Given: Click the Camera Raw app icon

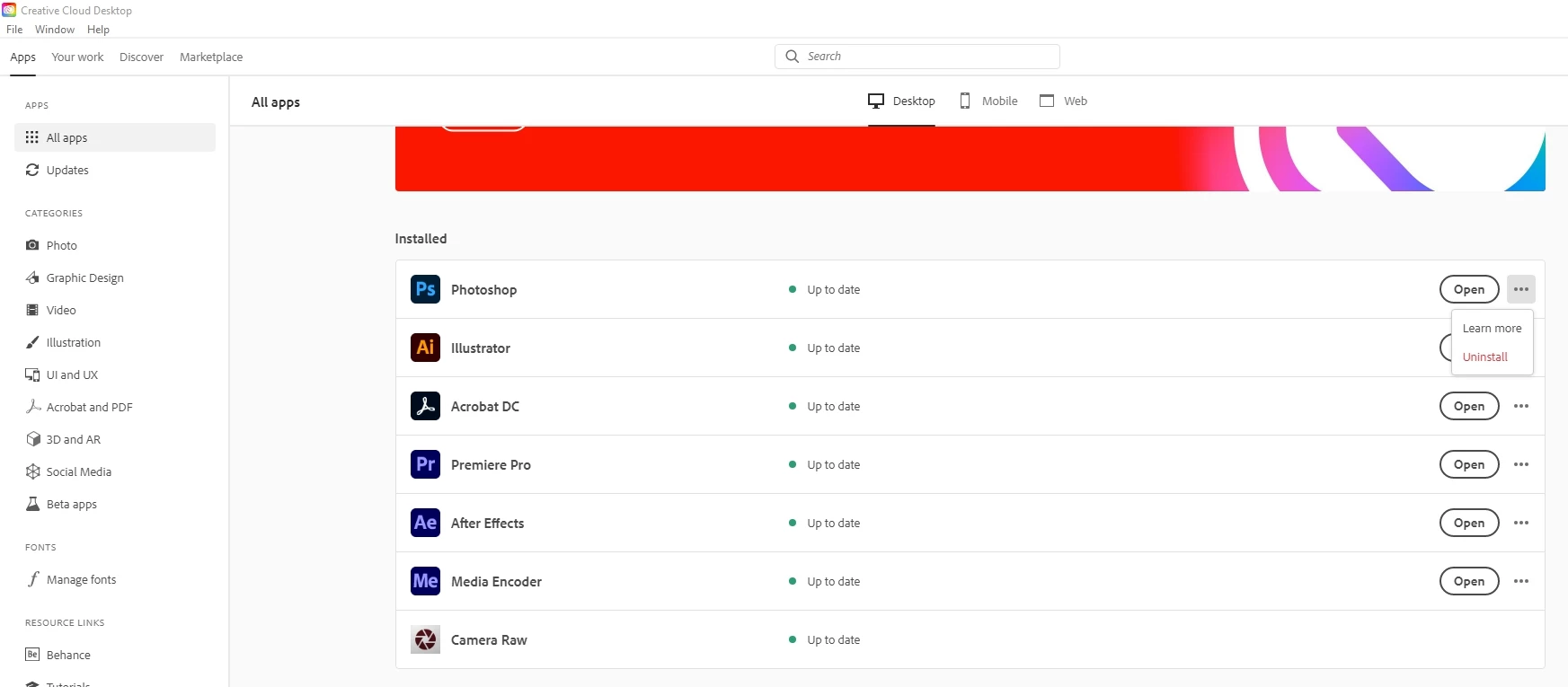Looking at the screenshot, I should (425, 639).
